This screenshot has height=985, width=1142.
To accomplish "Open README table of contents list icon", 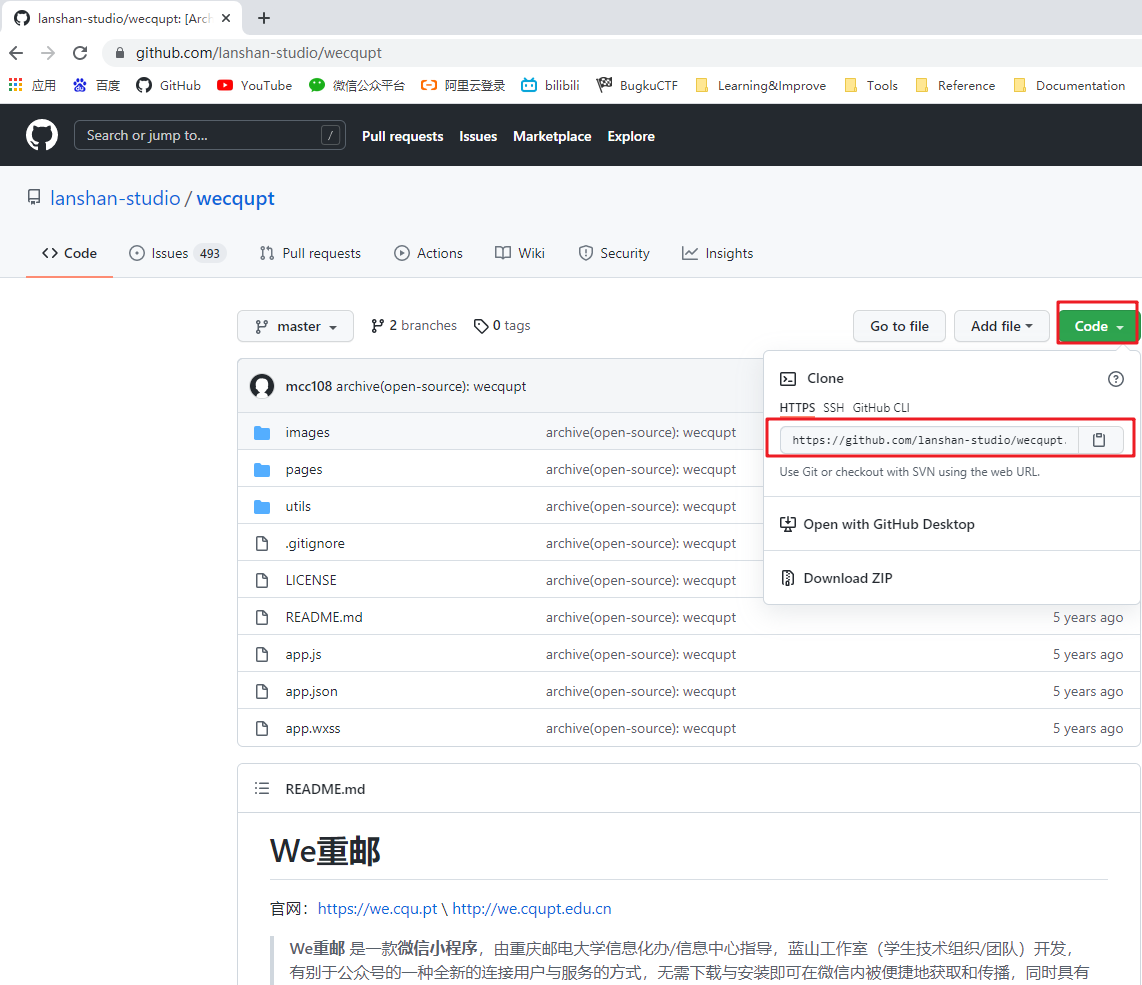I will [262, 788].
